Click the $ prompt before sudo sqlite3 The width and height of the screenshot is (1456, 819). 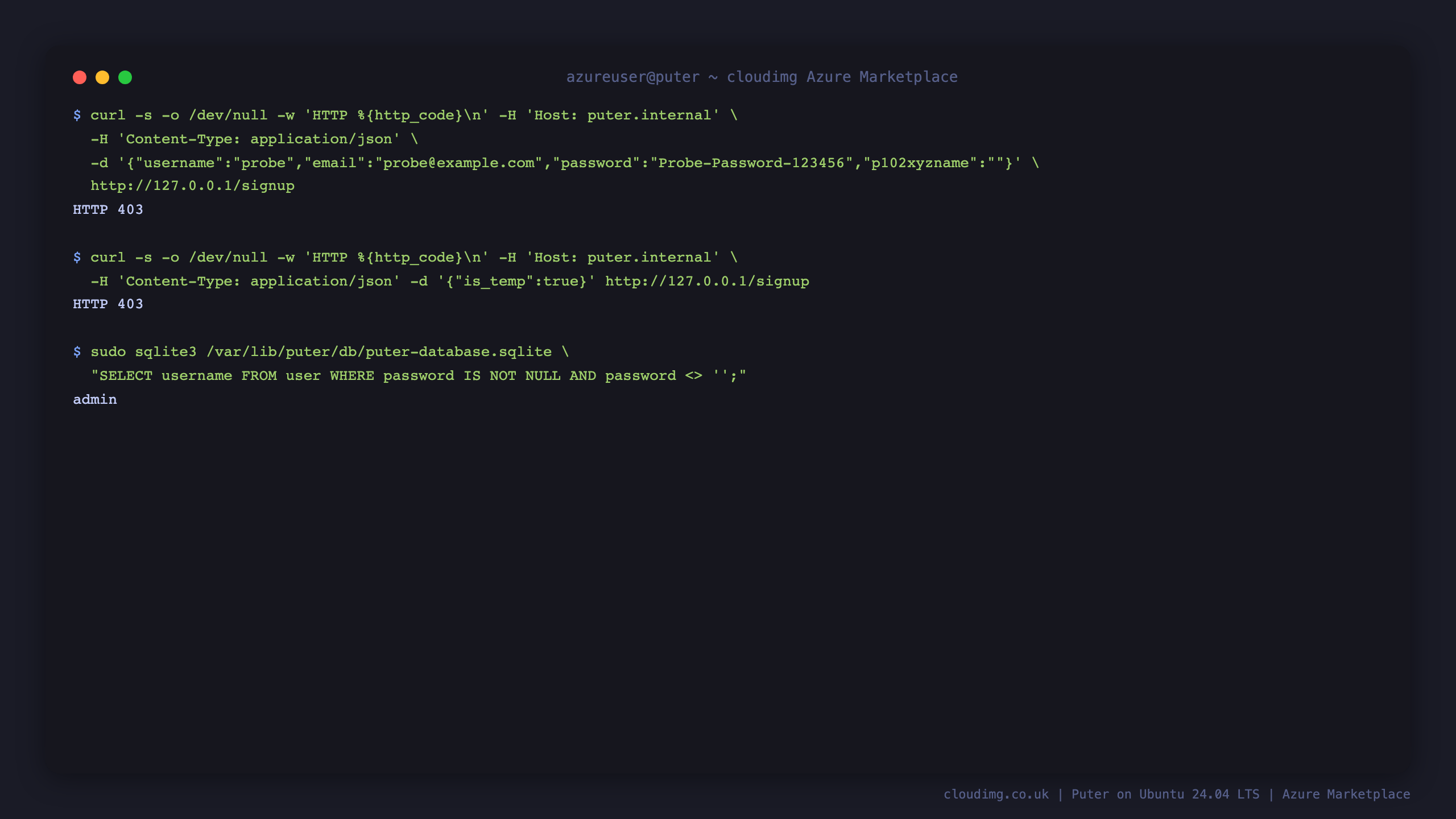pyautogui.click(x=77, y=352)
